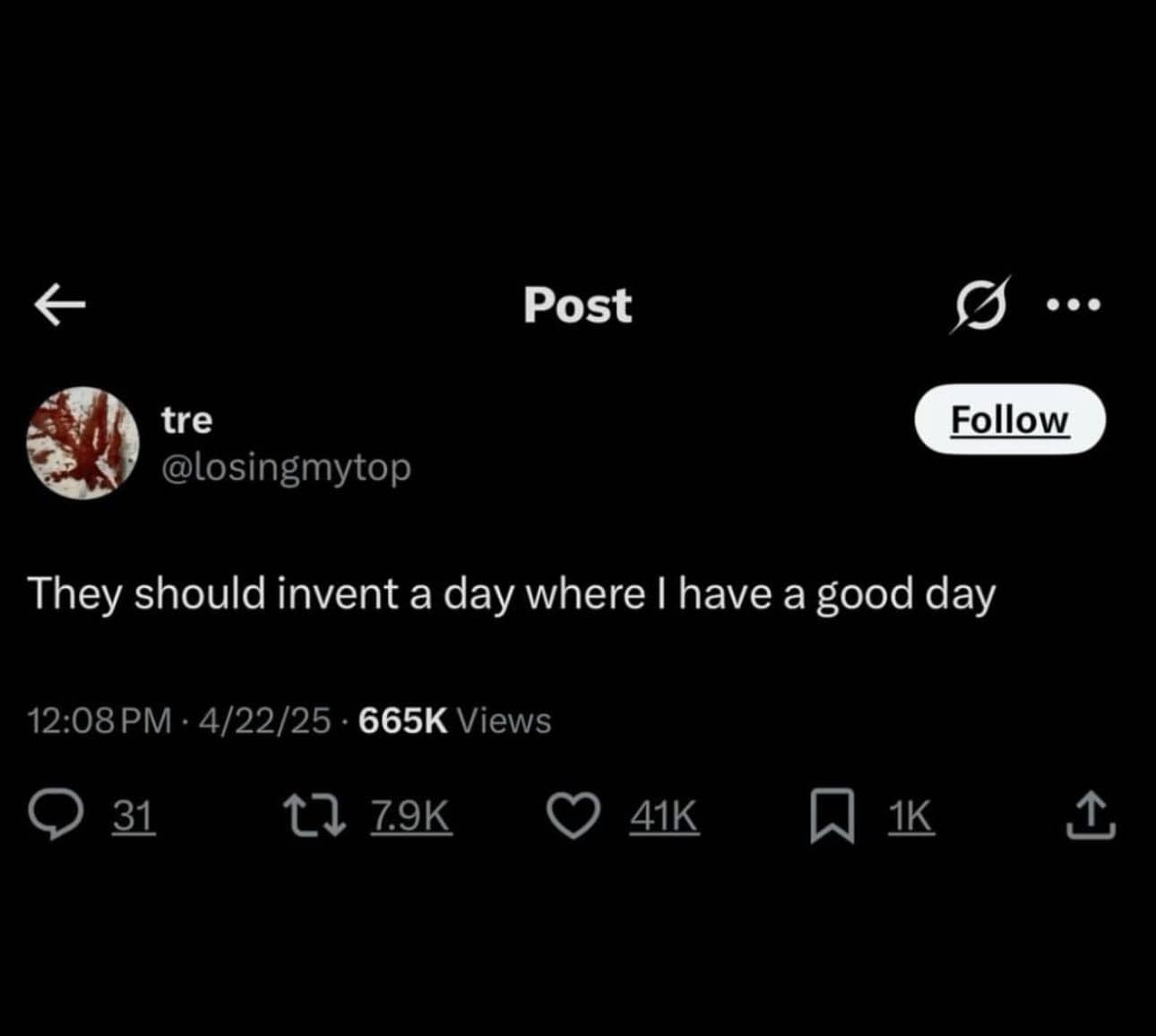
Task: Click the share upload icon
Action: (x=1091, y=814)
